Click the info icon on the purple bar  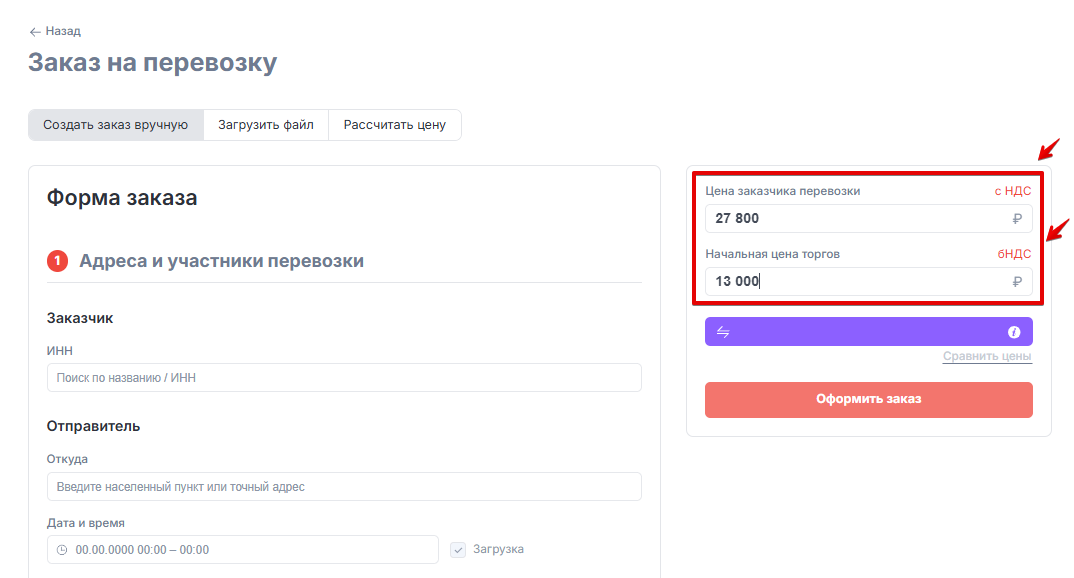click(x=1014, y=332)
